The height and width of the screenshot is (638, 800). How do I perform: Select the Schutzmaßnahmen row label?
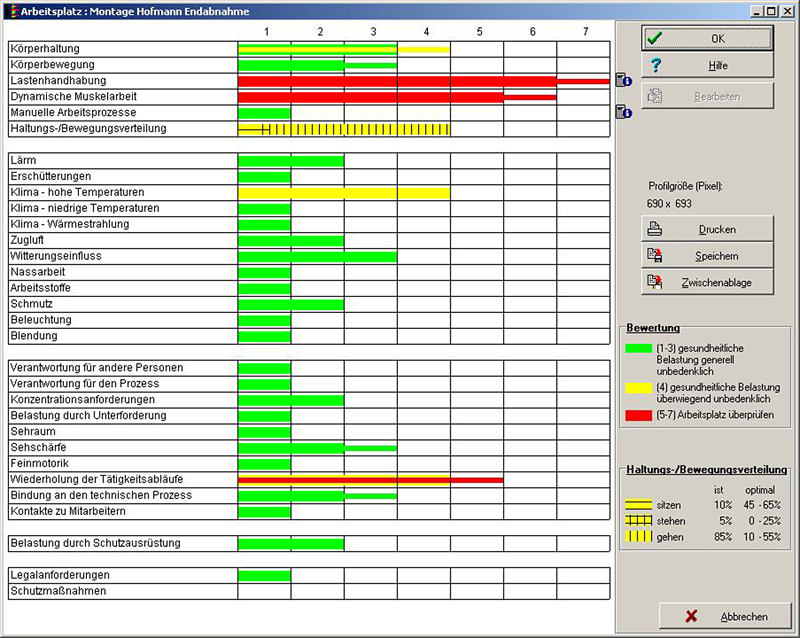[60, 592]
